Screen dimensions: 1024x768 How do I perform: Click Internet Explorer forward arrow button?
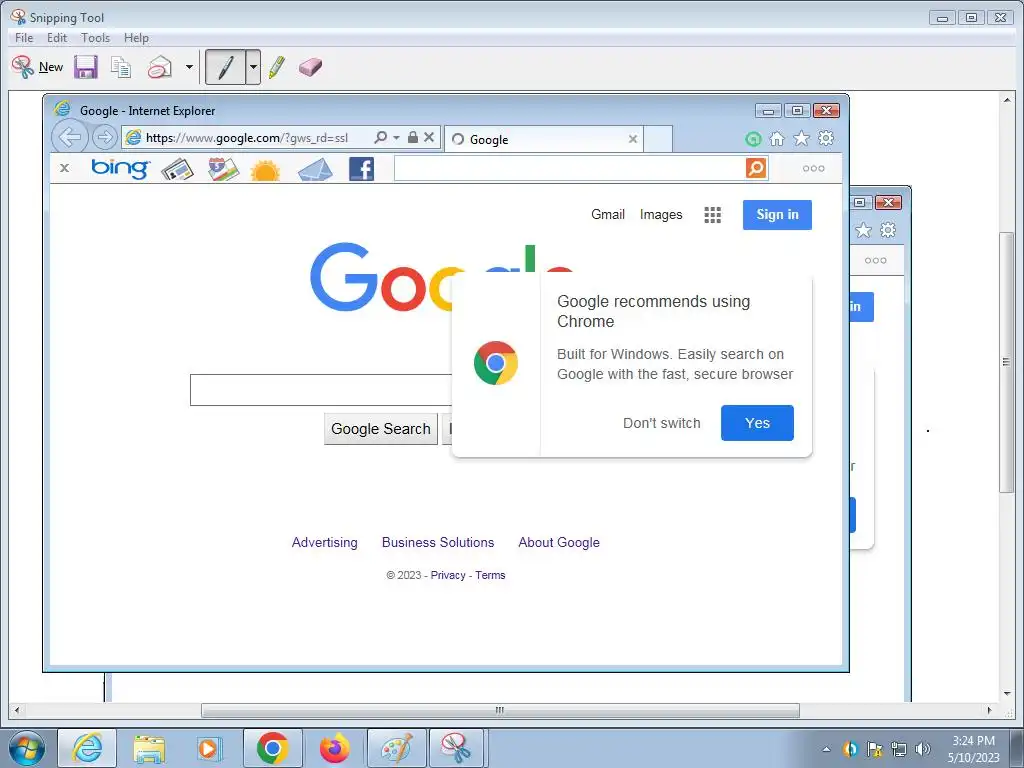[x=104, y=137]
